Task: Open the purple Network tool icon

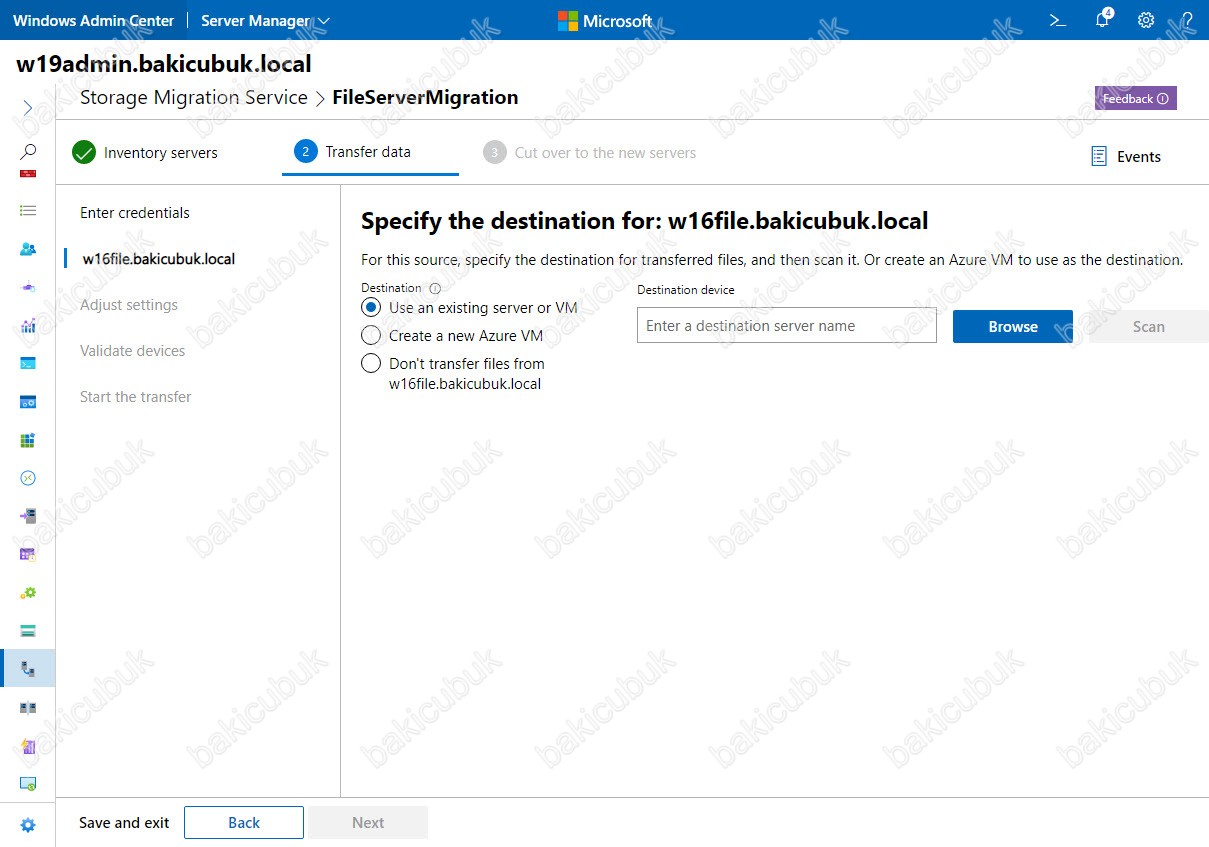Action: click(x=28, y=287)
